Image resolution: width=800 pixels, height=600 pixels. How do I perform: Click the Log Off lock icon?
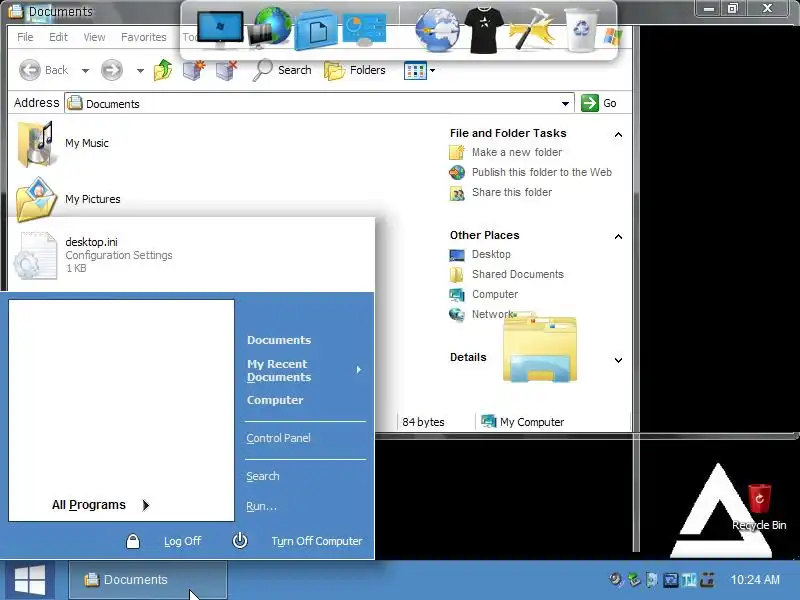[x=133, y=541]
